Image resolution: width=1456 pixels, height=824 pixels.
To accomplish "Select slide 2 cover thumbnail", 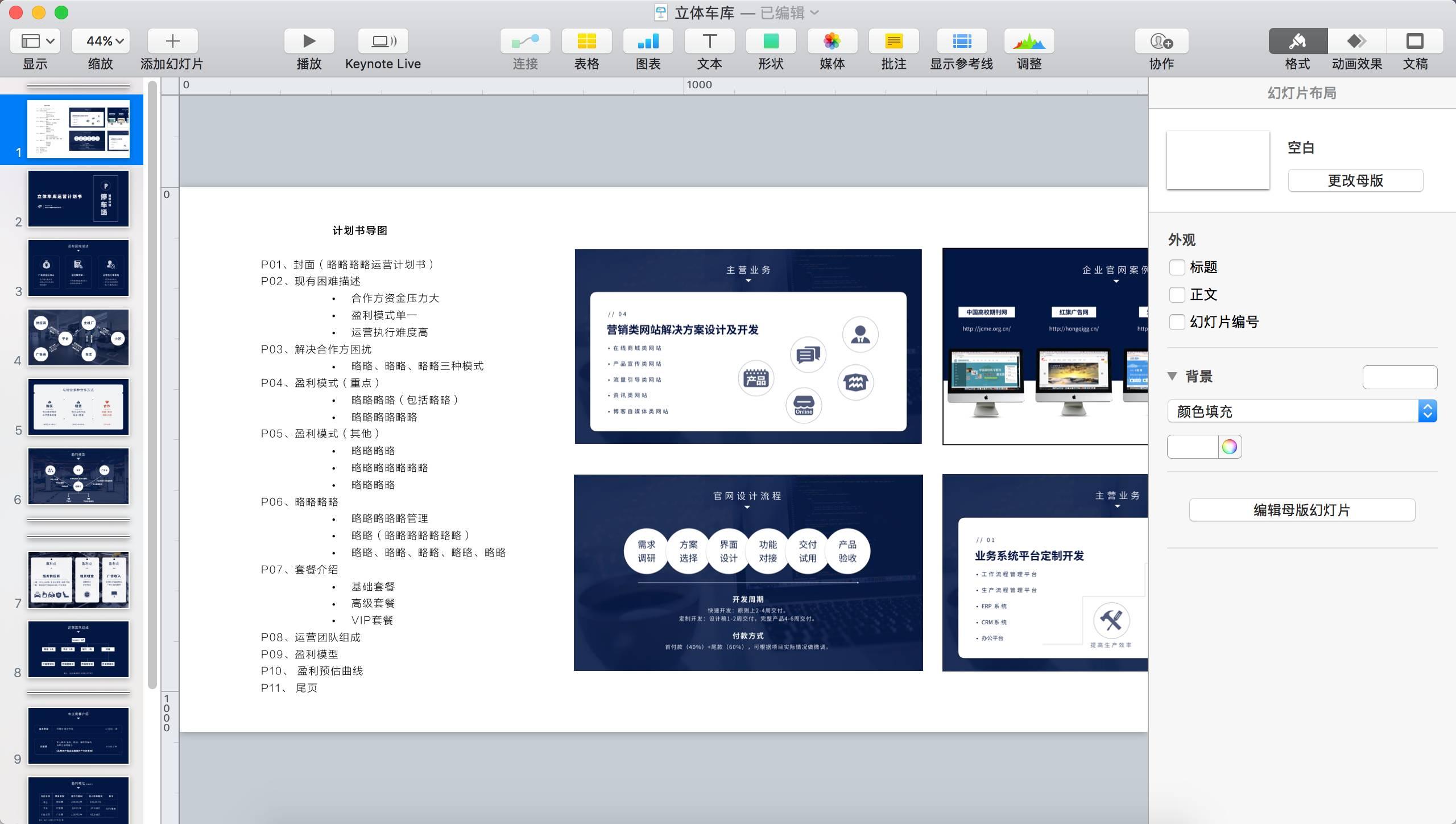I will (78, 199).
